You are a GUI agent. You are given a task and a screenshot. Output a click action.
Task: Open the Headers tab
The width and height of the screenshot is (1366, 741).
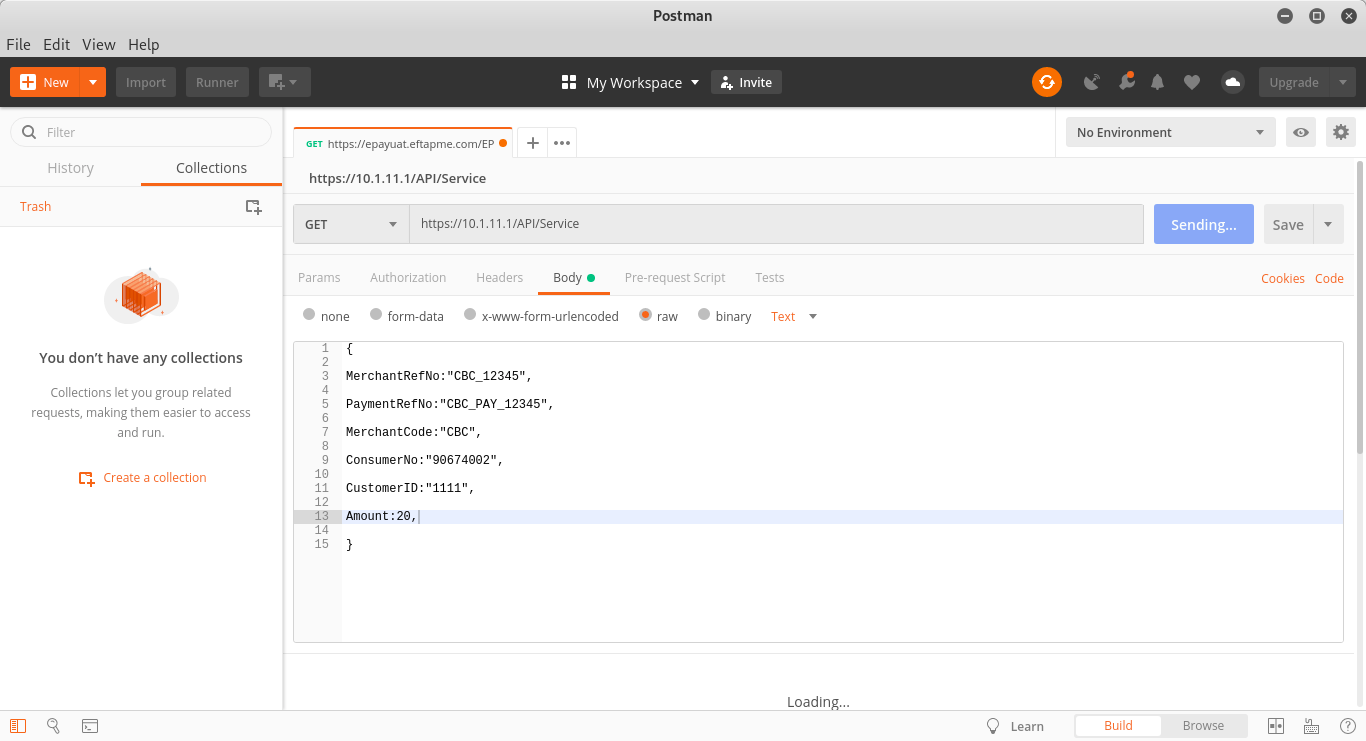[x=499, y=277]
